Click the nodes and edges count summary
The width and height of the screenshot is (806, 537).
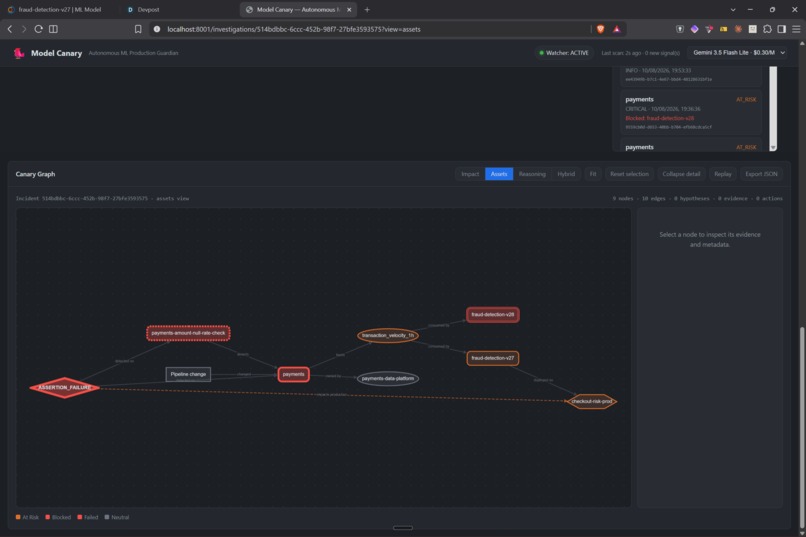pos(697,198)
